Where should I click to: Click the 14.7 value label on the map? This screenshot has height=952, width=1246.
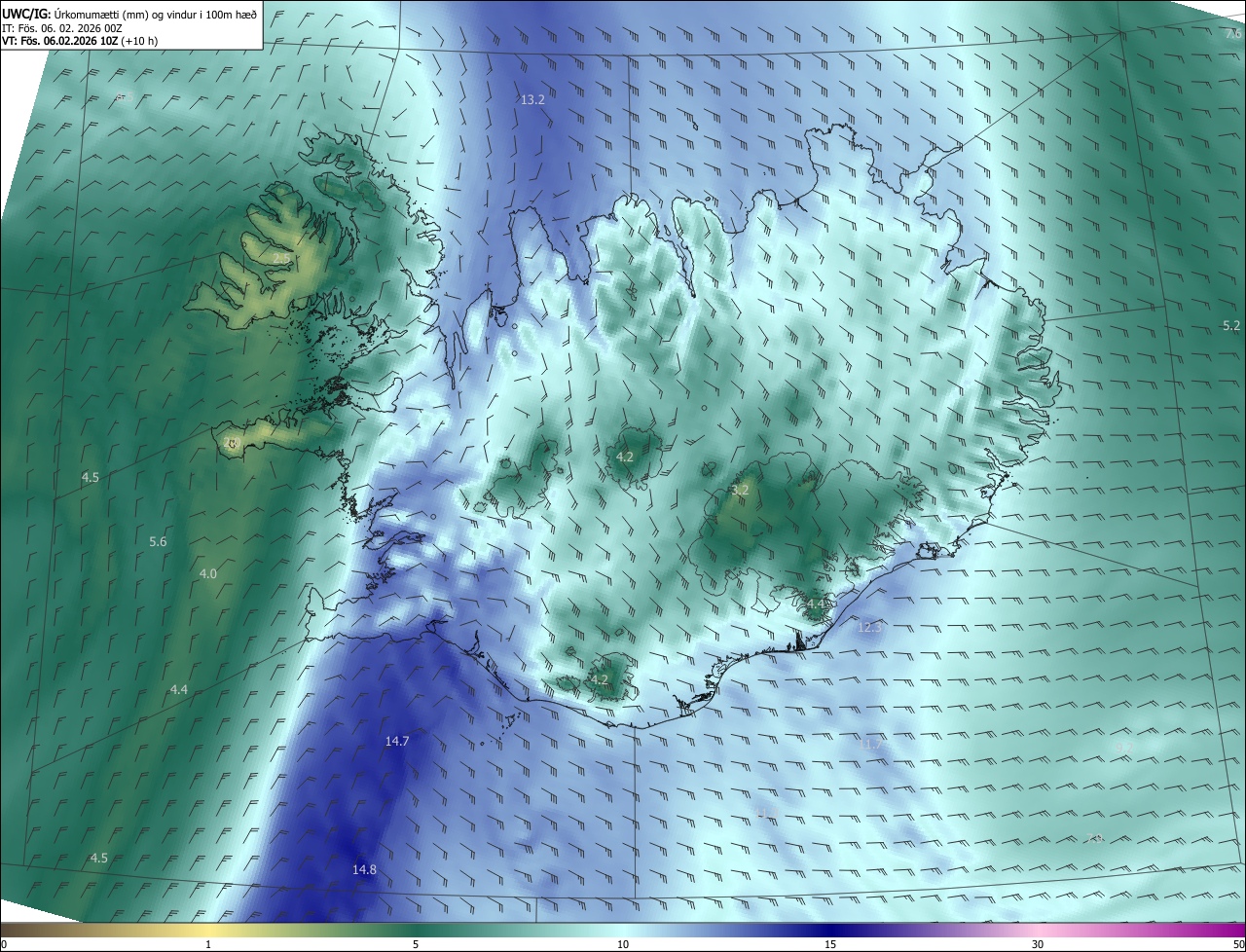(397, 741)
